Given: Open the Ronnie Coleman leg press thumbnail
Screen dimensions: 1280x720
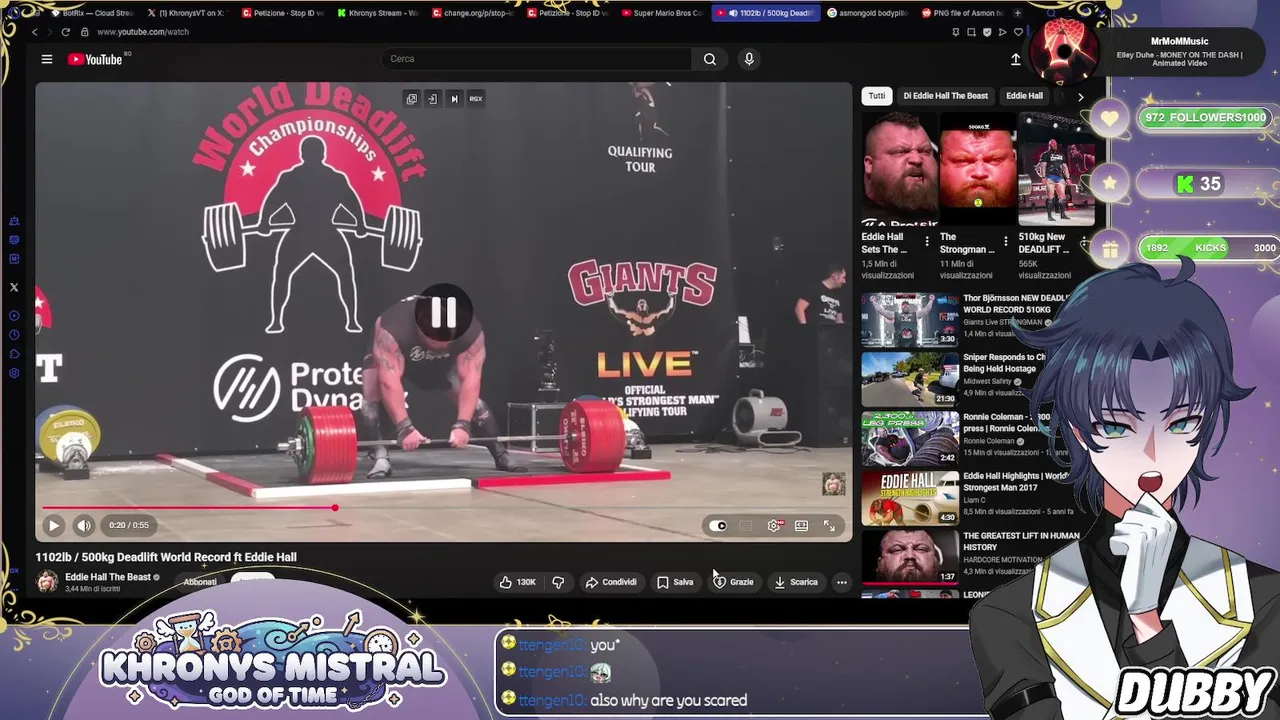Looking at the screenshot, I should pos(910,438).
